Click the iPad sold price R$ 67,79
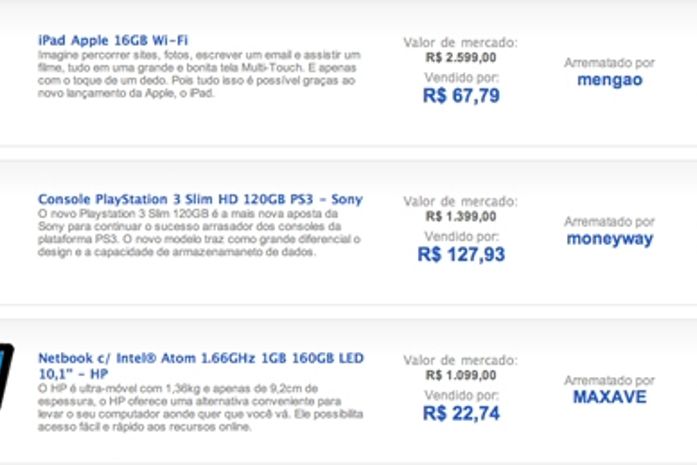The image size is (697, 465). click(x=461, y=96)
